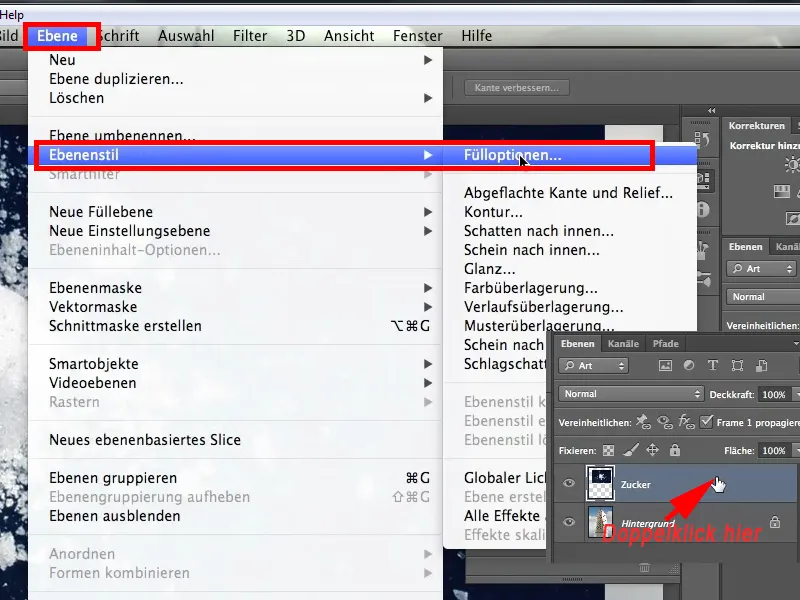This screenshot has width=800, height=600.
Task: Collapse the dock with the double-arrow icon
Action: pyautogui.click(x=711, y=111)
